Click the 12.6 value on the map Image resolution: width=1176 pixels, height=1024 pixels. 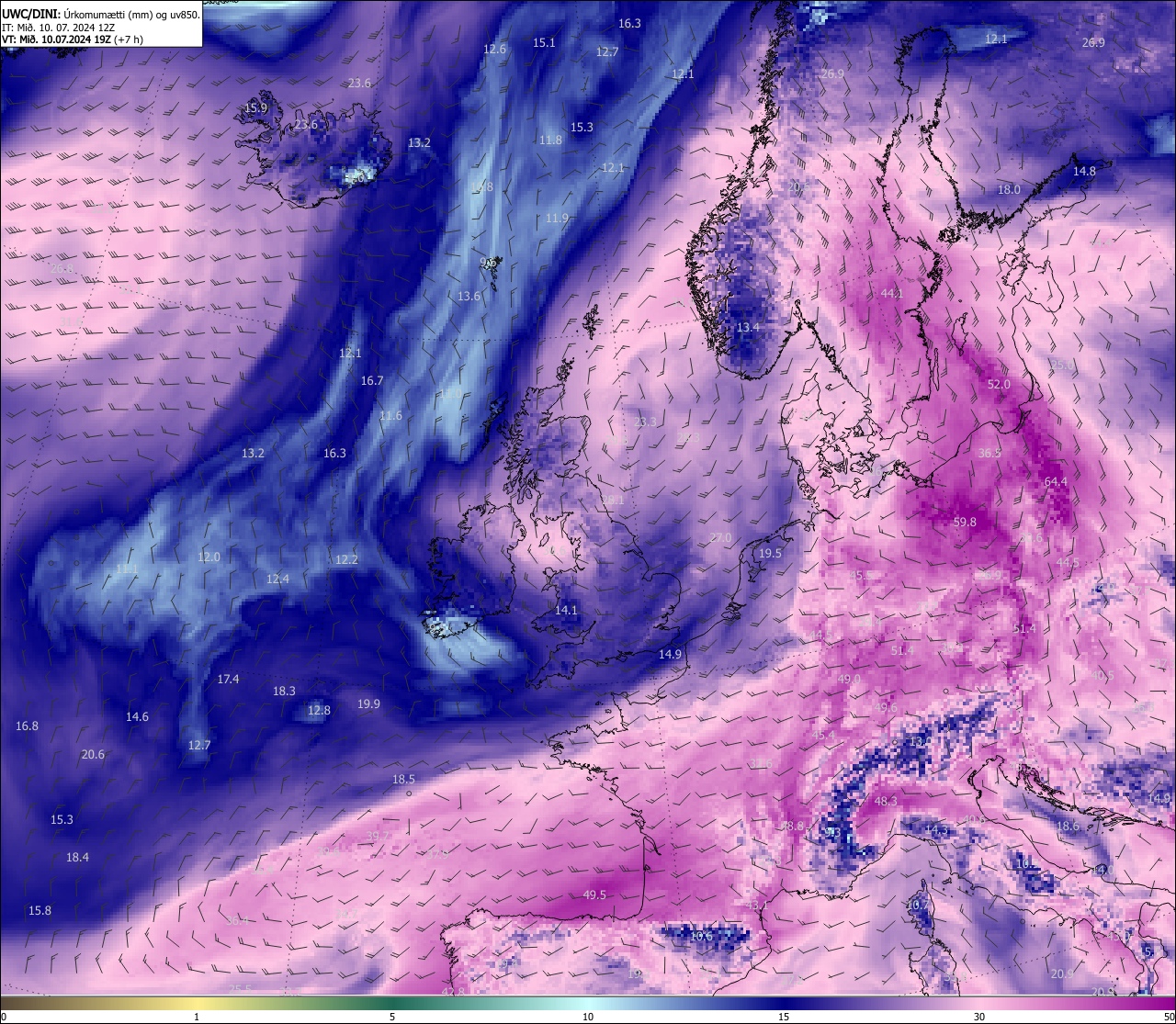click(495, 49)
